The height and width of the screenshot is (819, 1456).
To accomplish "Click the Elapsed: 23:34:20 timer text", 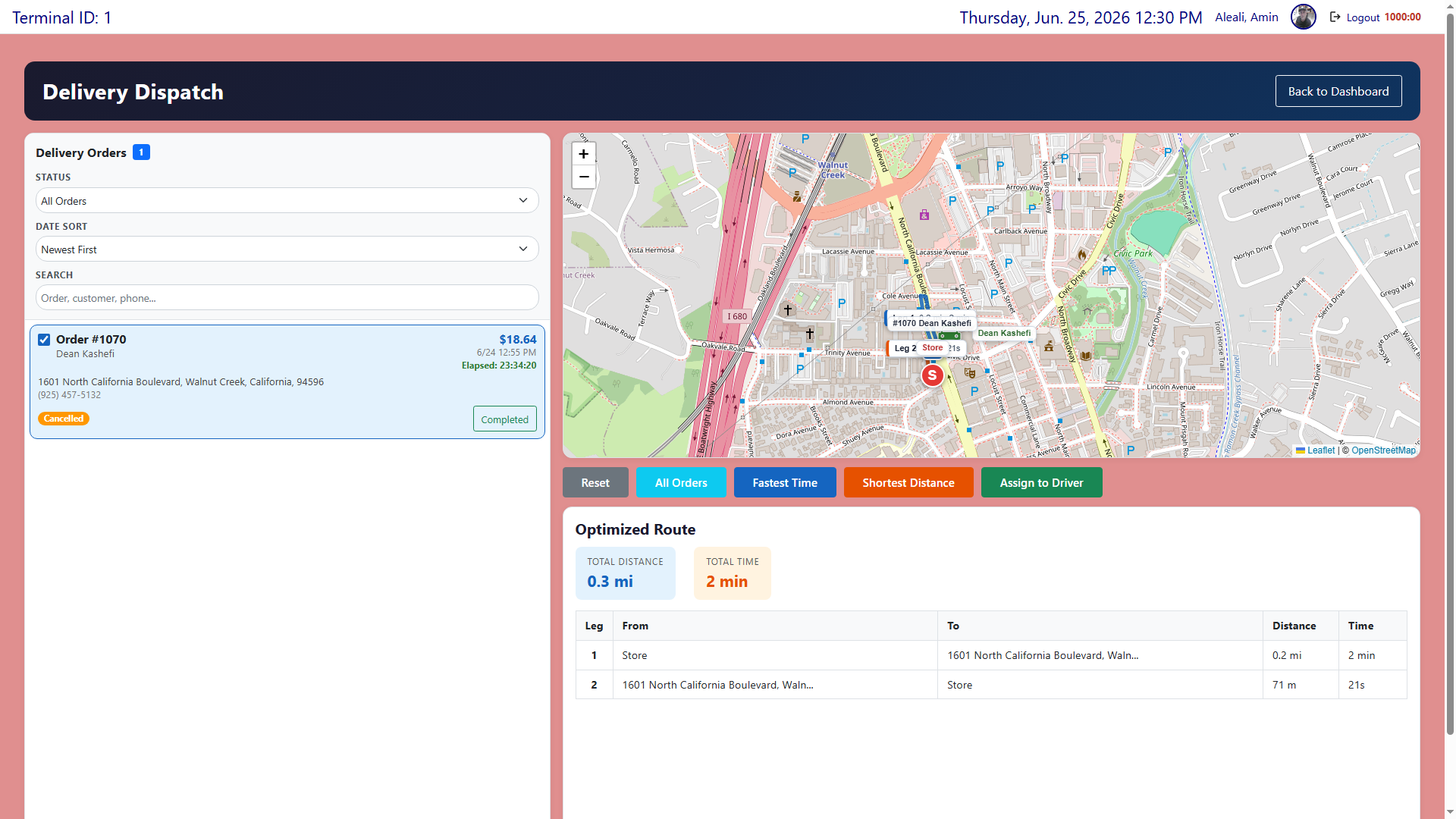I will [499, 366].
